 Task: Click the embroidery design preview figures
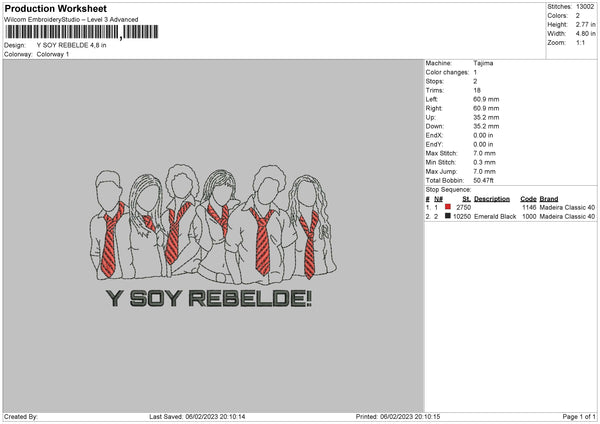pos(213,224)
